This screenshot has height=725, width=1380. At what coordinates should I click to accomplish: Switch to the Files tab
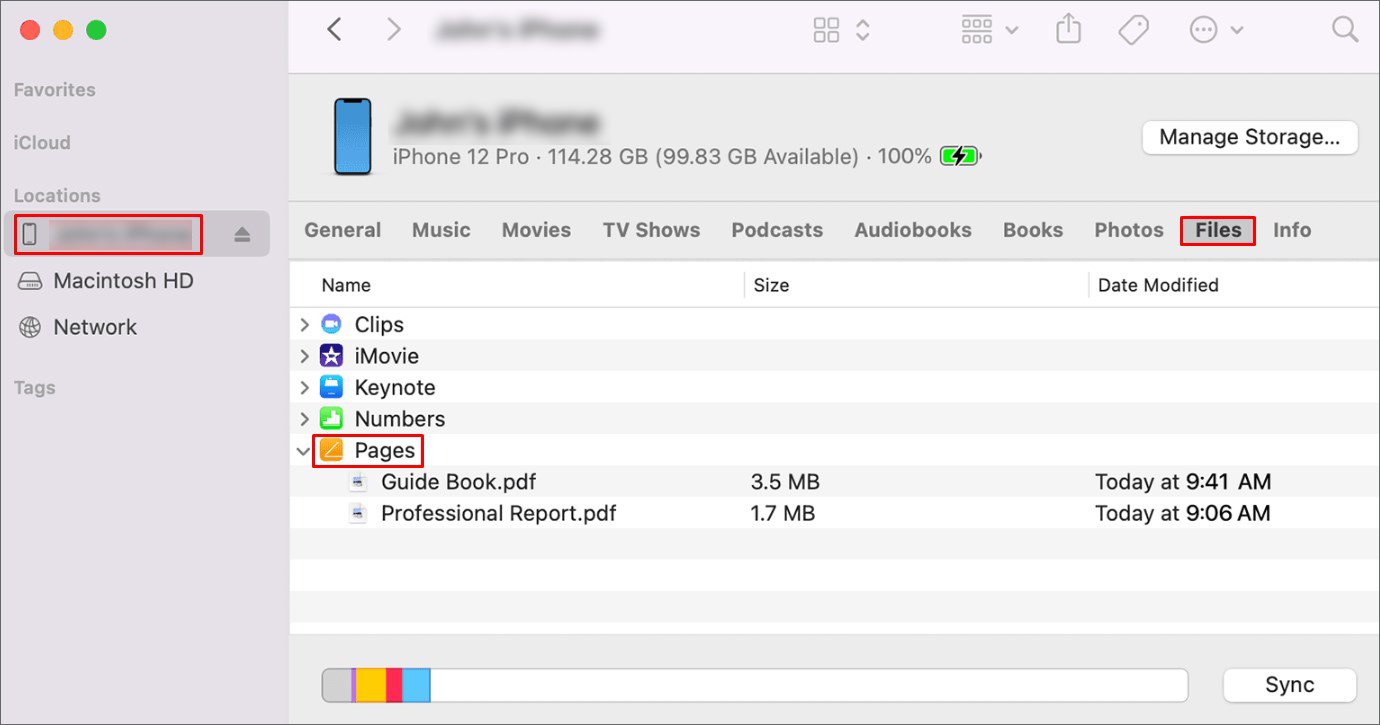(x=1218, y=230)
